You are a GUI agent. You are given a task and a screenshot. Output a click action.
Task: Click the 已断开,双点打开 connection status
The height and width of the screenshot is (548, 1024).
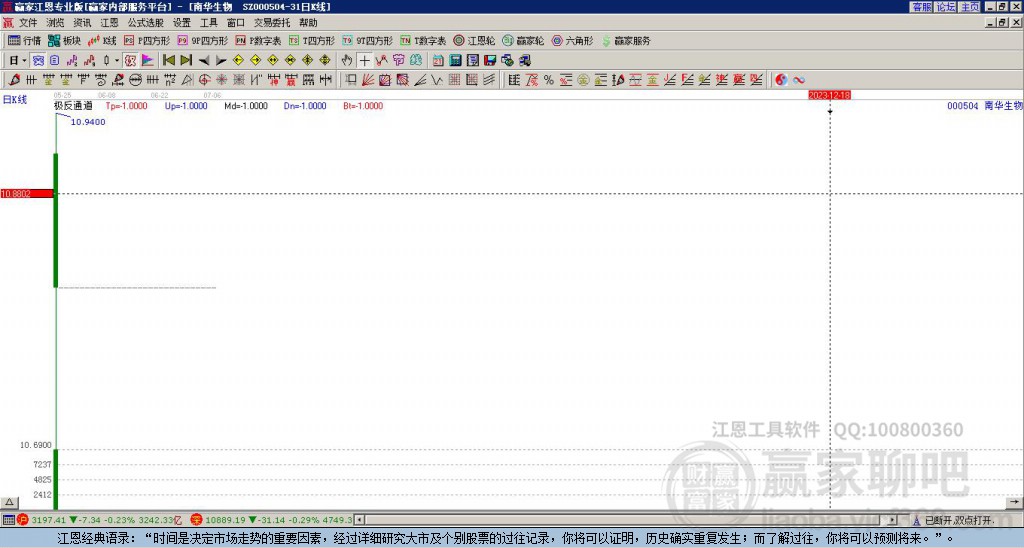click(x=958, y=521)
